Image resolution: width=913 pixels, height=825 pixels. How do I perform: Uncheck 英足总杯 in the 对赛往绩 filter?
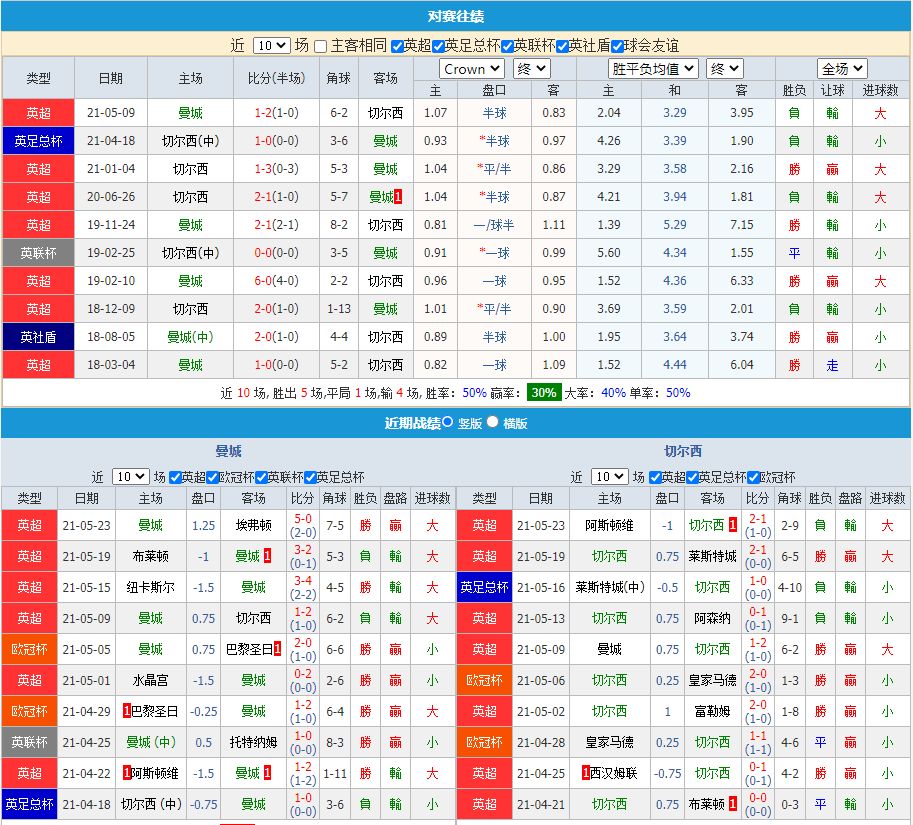point(438,47)
